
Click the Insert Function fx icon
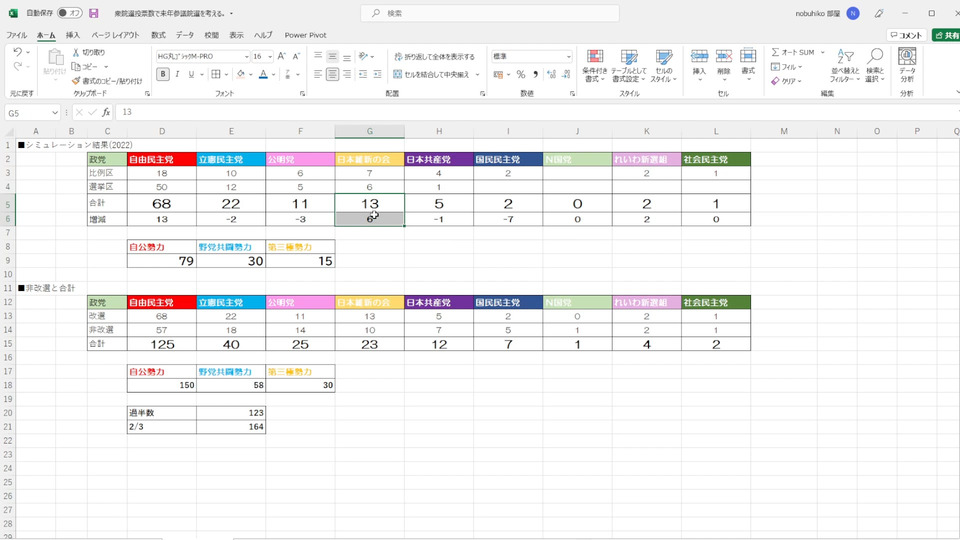coord(106,112)
